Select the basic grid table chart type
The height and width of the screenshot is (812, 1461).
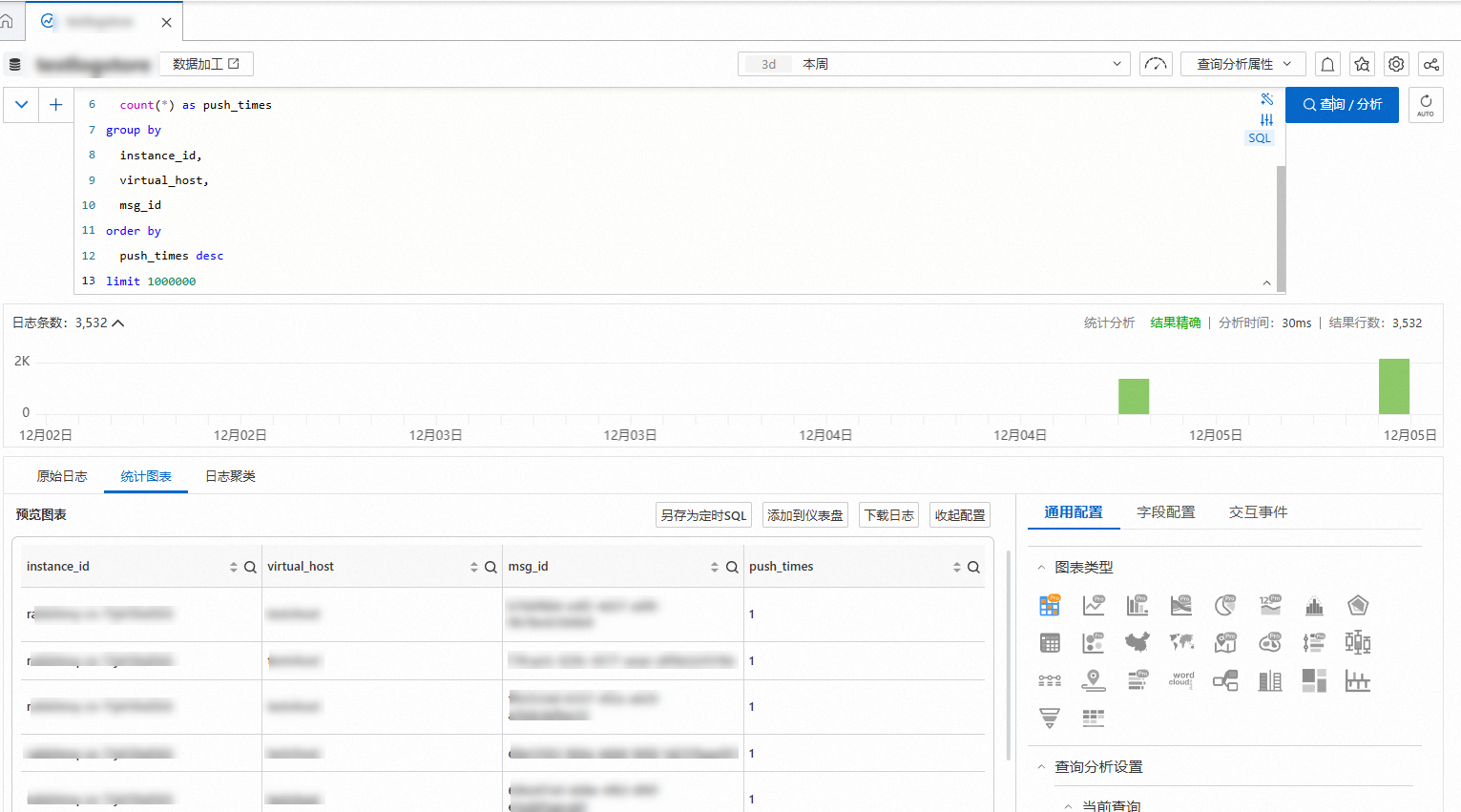(1050, 643)
